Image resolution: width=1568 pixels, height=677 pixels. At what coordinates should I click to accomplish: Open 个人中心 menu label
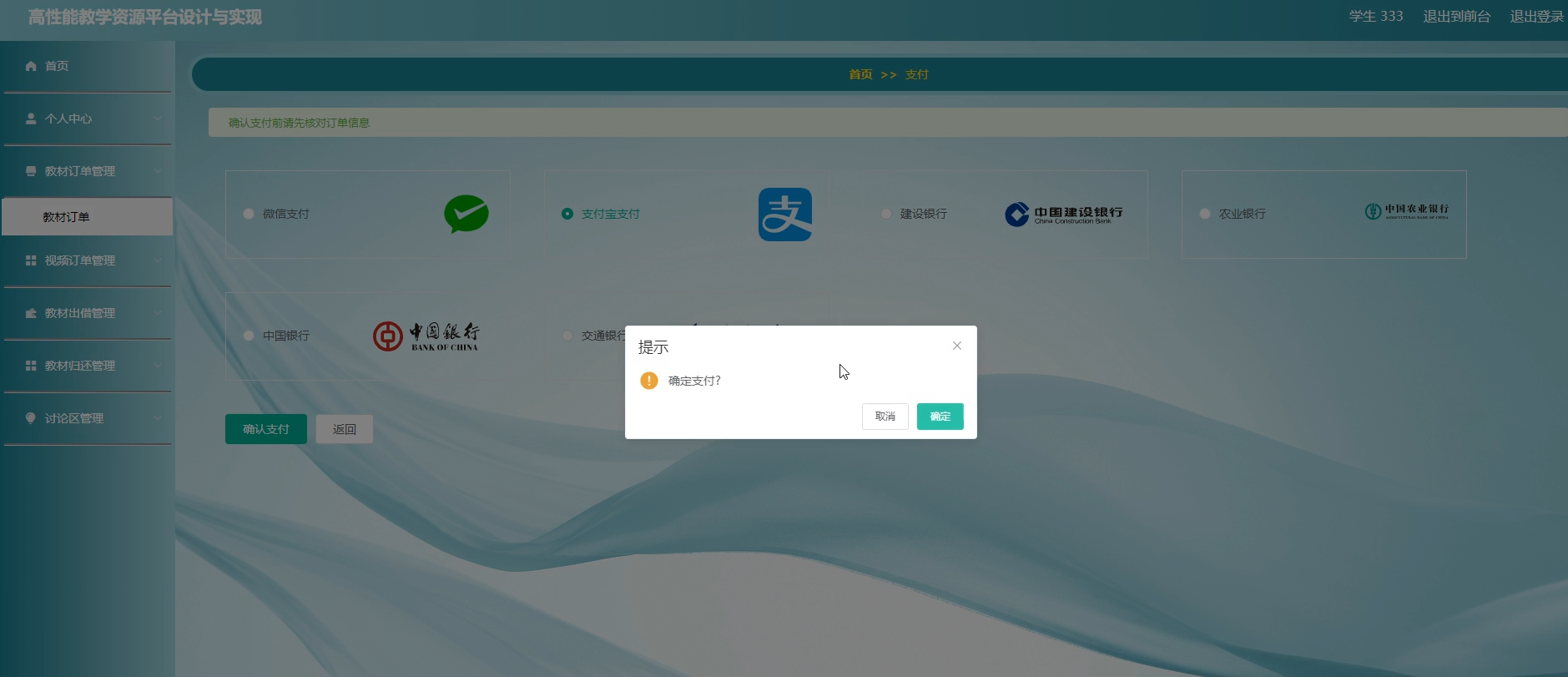click(x=68, y=119)
